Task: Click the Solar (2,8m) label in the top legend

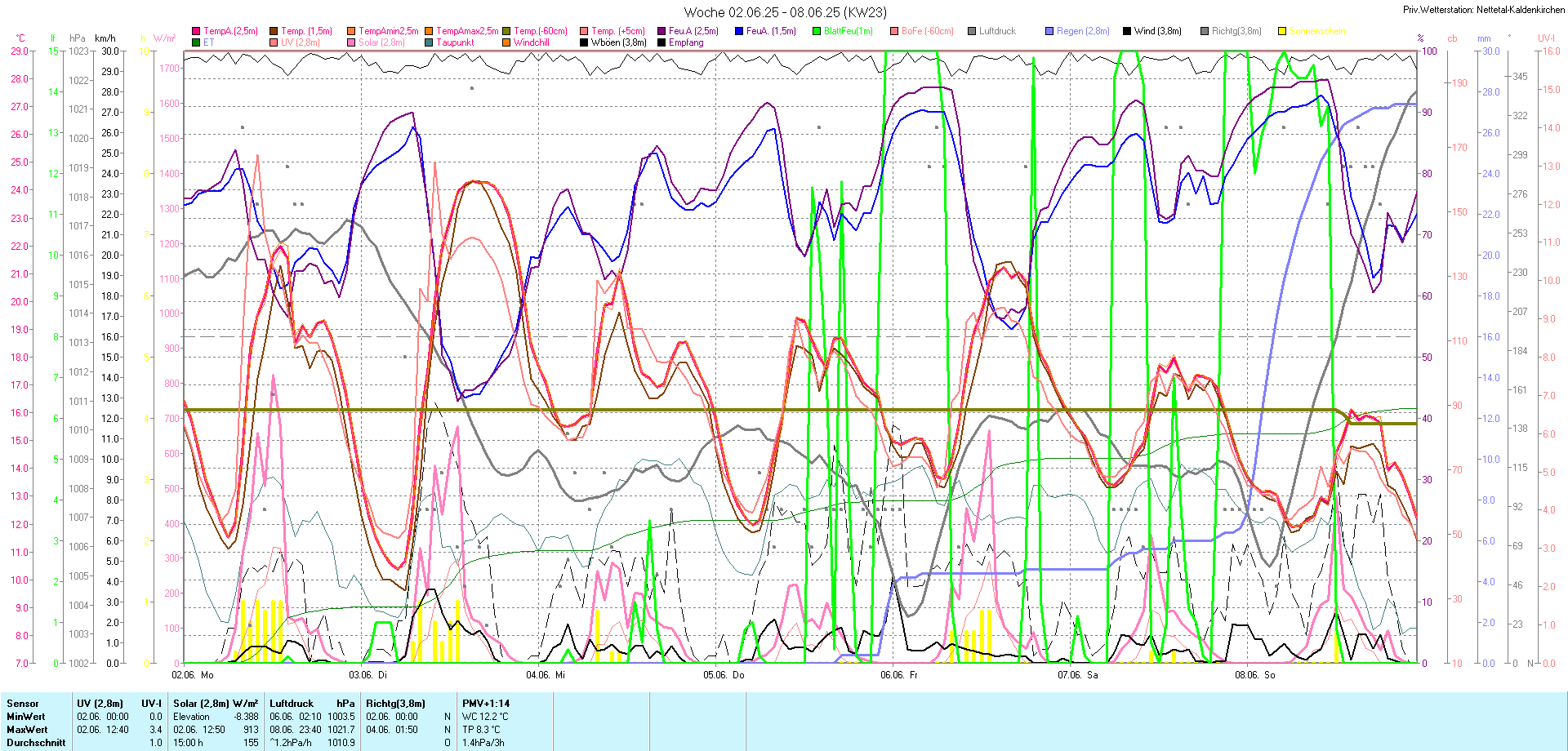Action: point(381,42)
